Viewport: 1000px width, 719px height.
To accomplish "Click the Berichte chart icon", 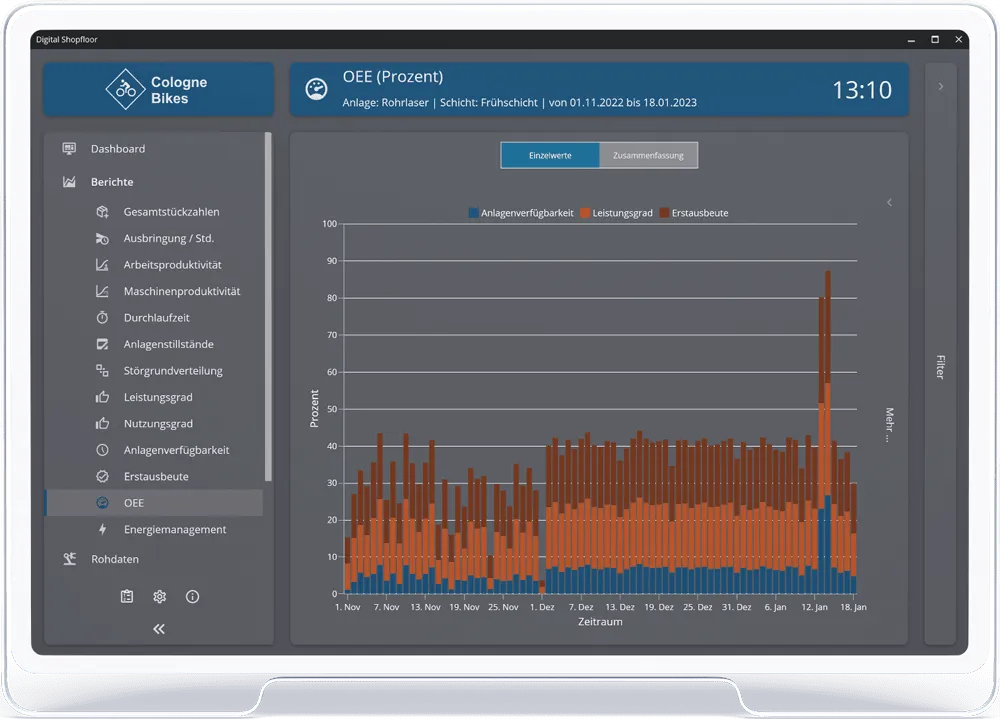I will coord(69,182).
